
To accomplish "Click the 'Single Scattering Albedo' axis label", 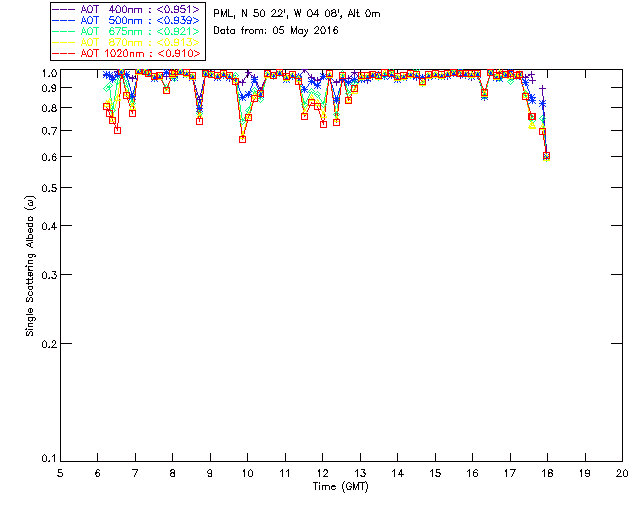I will click(x=30, y=266).
